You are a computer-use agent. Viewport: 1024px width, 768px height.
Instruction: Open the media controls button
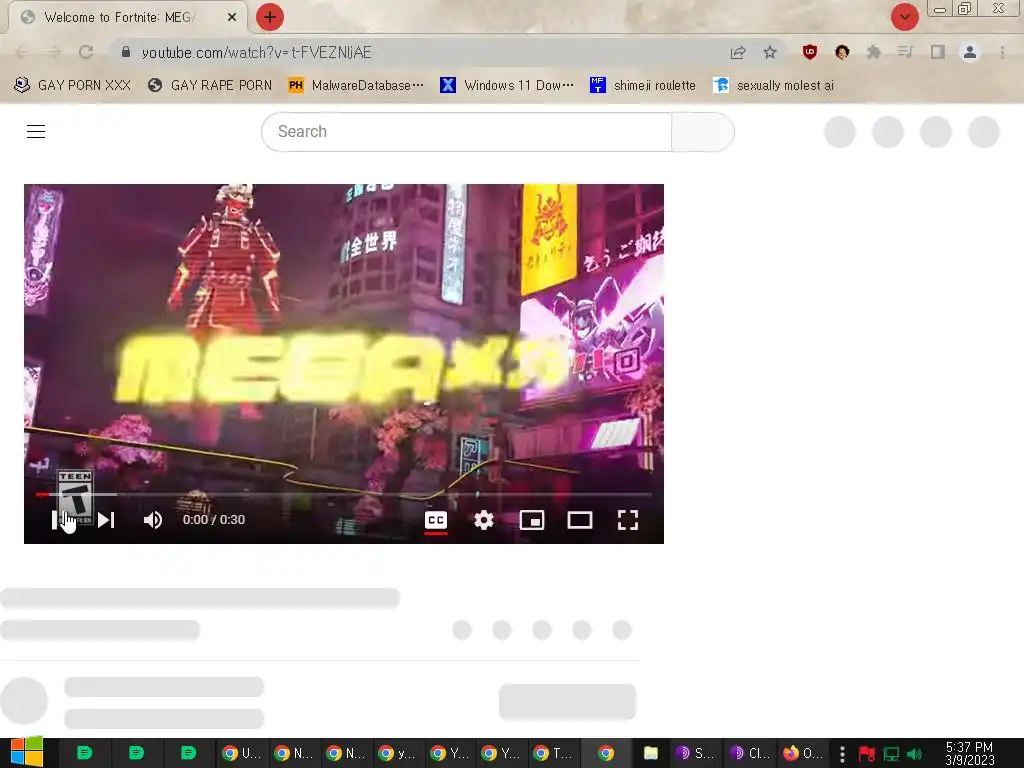(905, 52)
